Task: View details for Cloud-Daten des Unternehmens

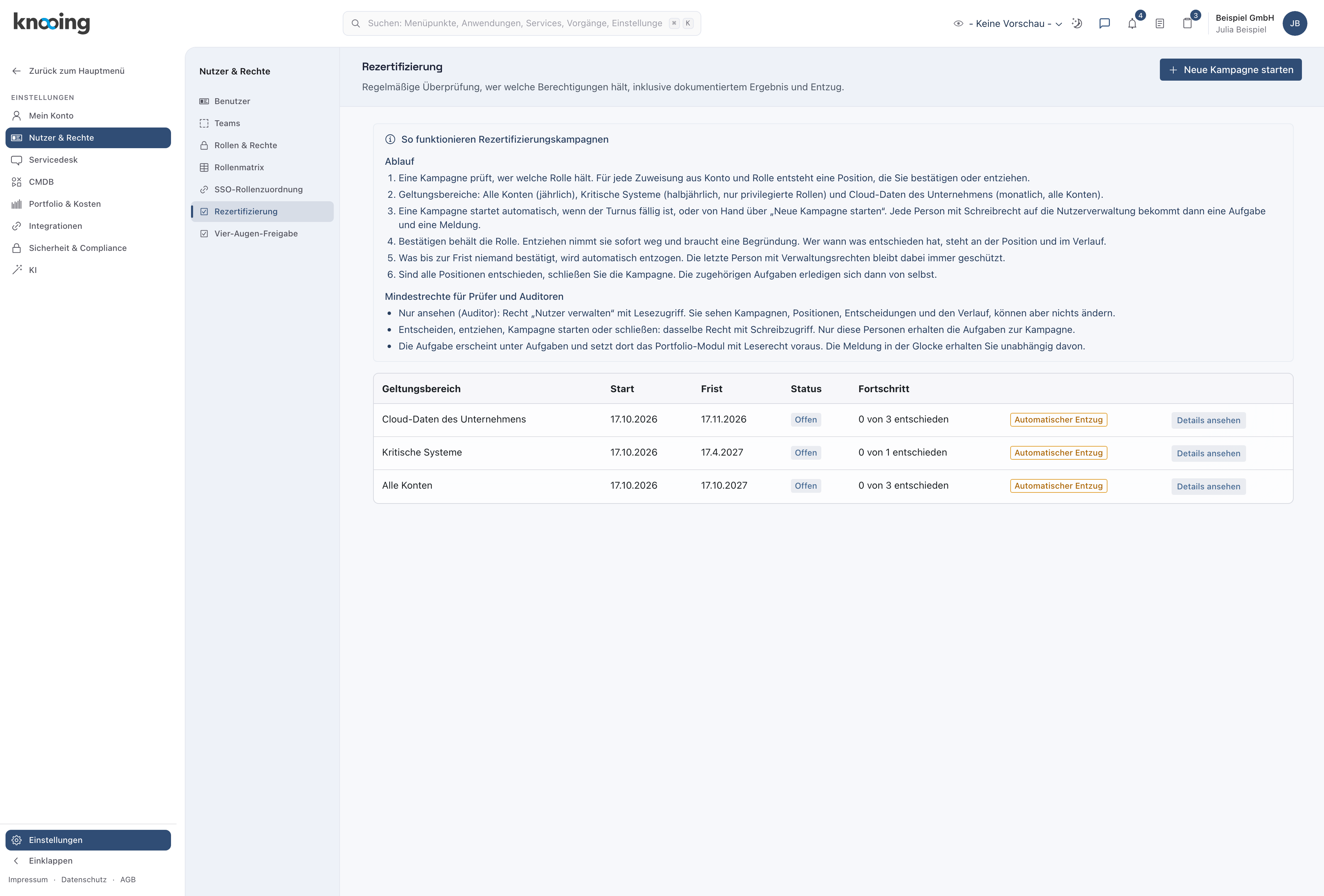Action: [x=1208, y=421]
